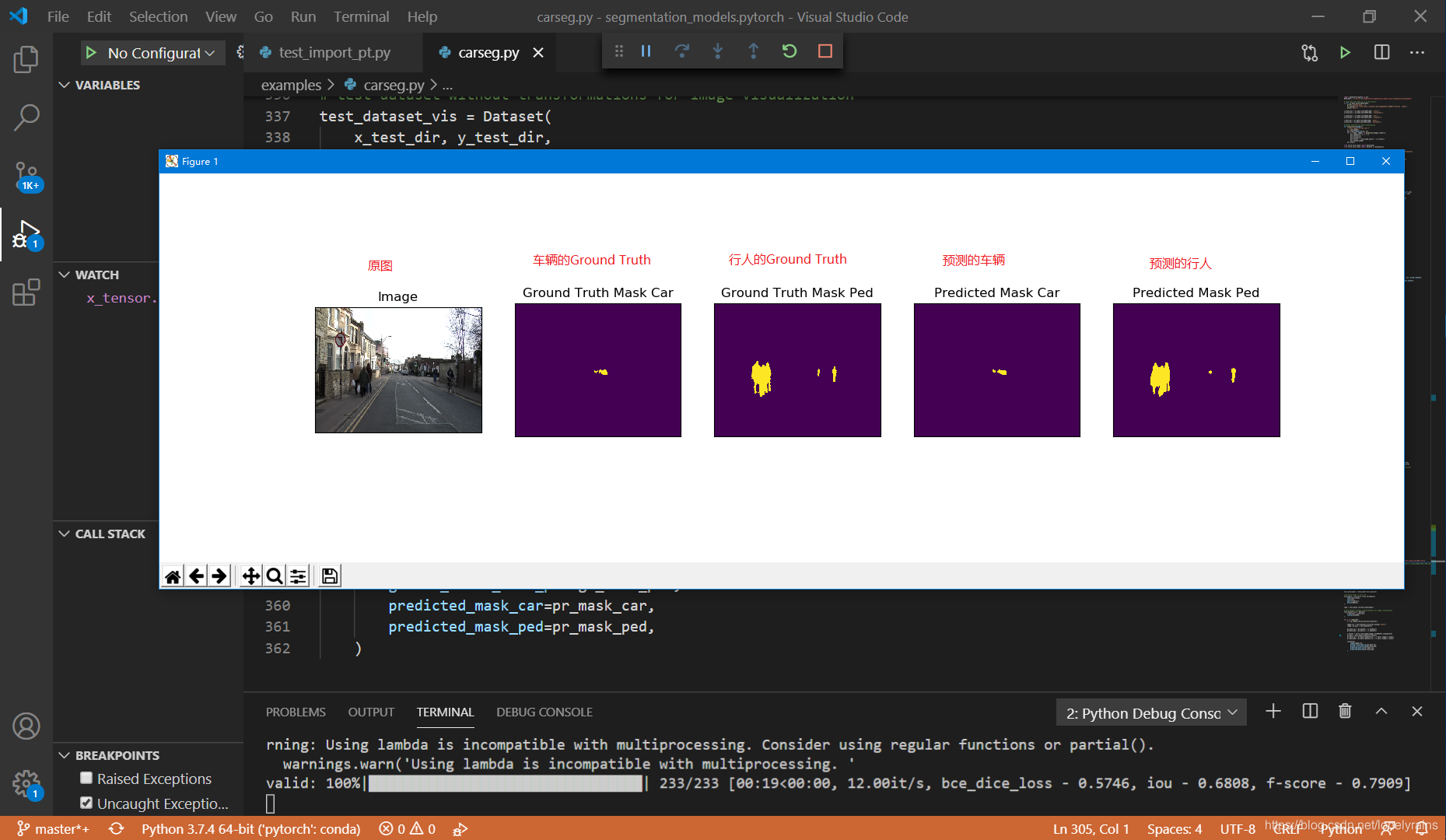Open the Search view in activity bar

pyautogui.click(x=26, y=117)
